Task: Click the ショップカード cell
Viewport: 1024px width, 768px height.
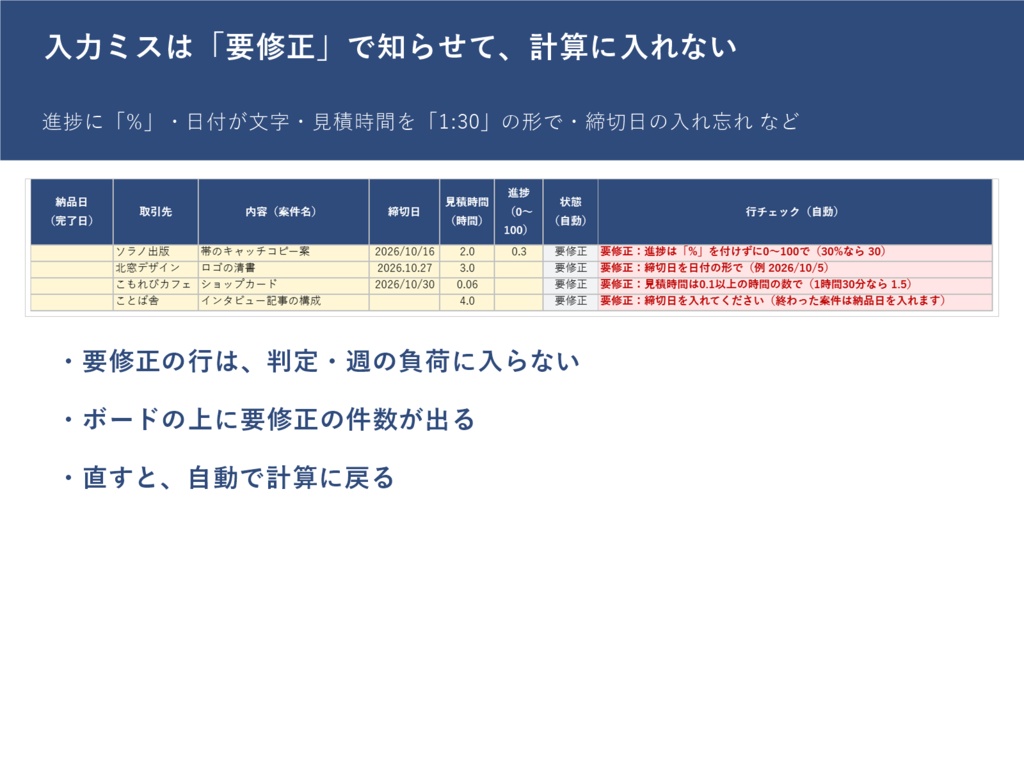Action: (x=283, y=285)
